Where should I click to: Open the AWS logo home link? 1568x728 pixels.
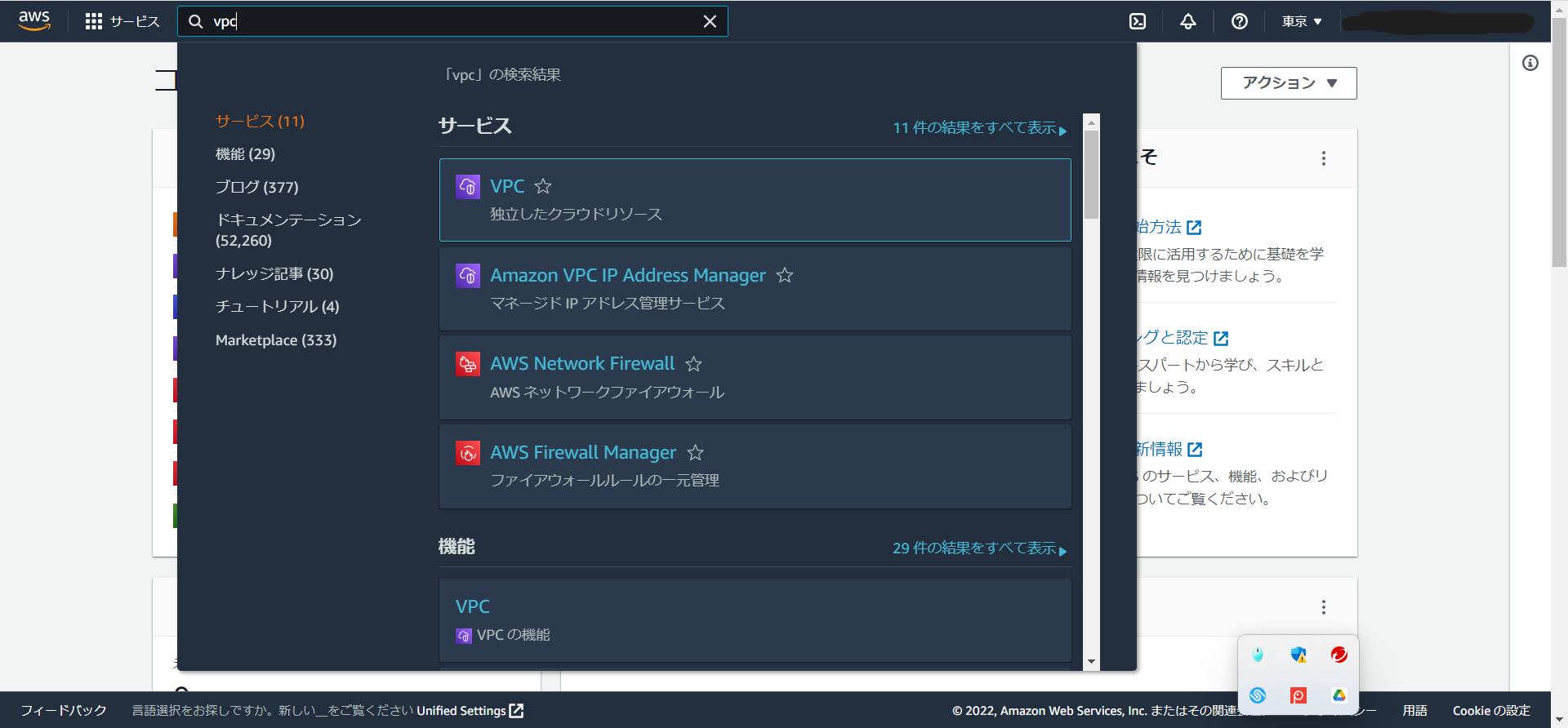(x=34, y=20)
